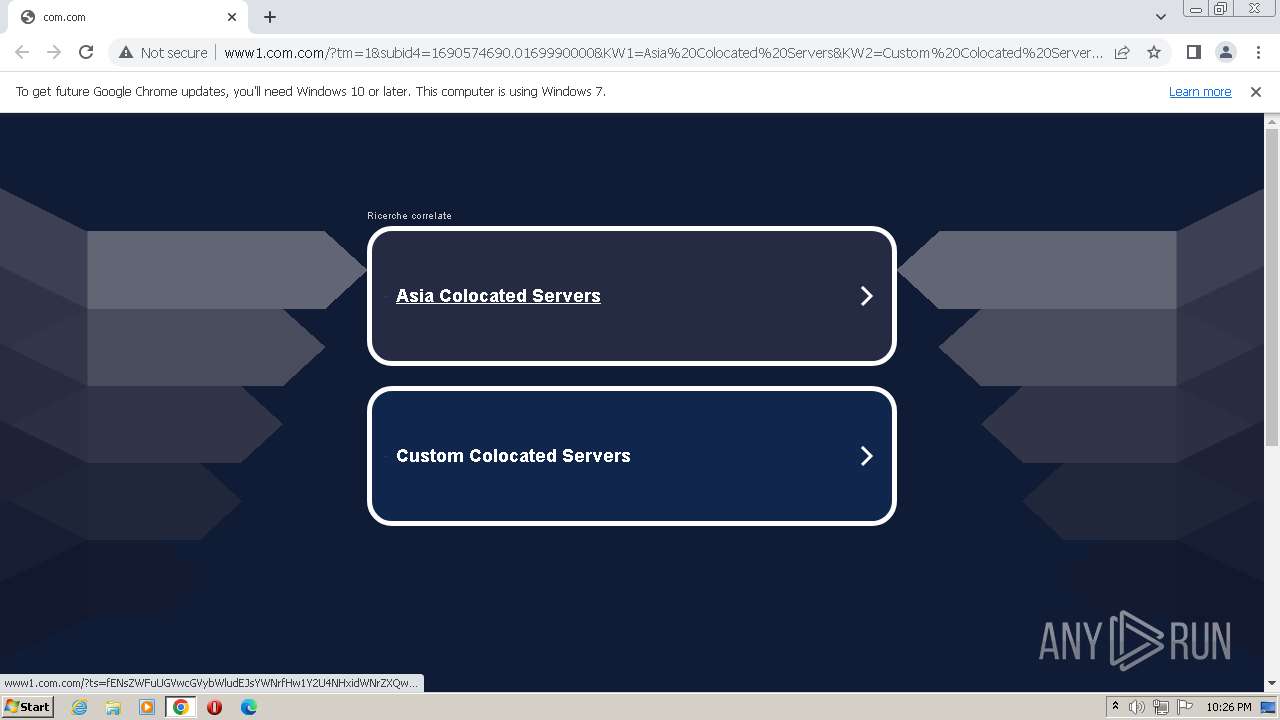
Task: Open Custom Colocated Servers link
Action: (x=513, y=456)
